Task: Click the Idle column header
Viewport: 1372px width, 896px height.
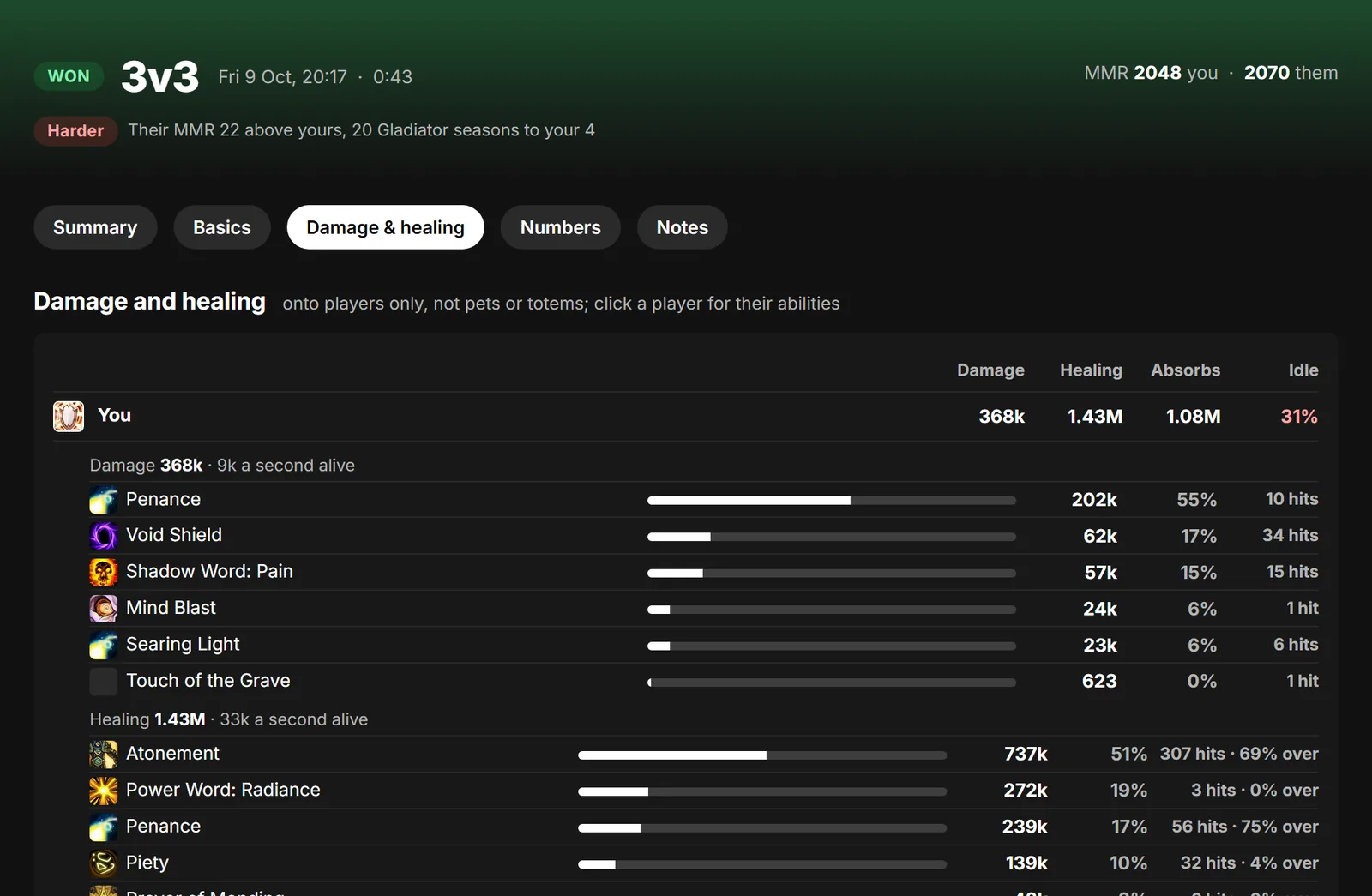Action: [x=1303, y=370]
